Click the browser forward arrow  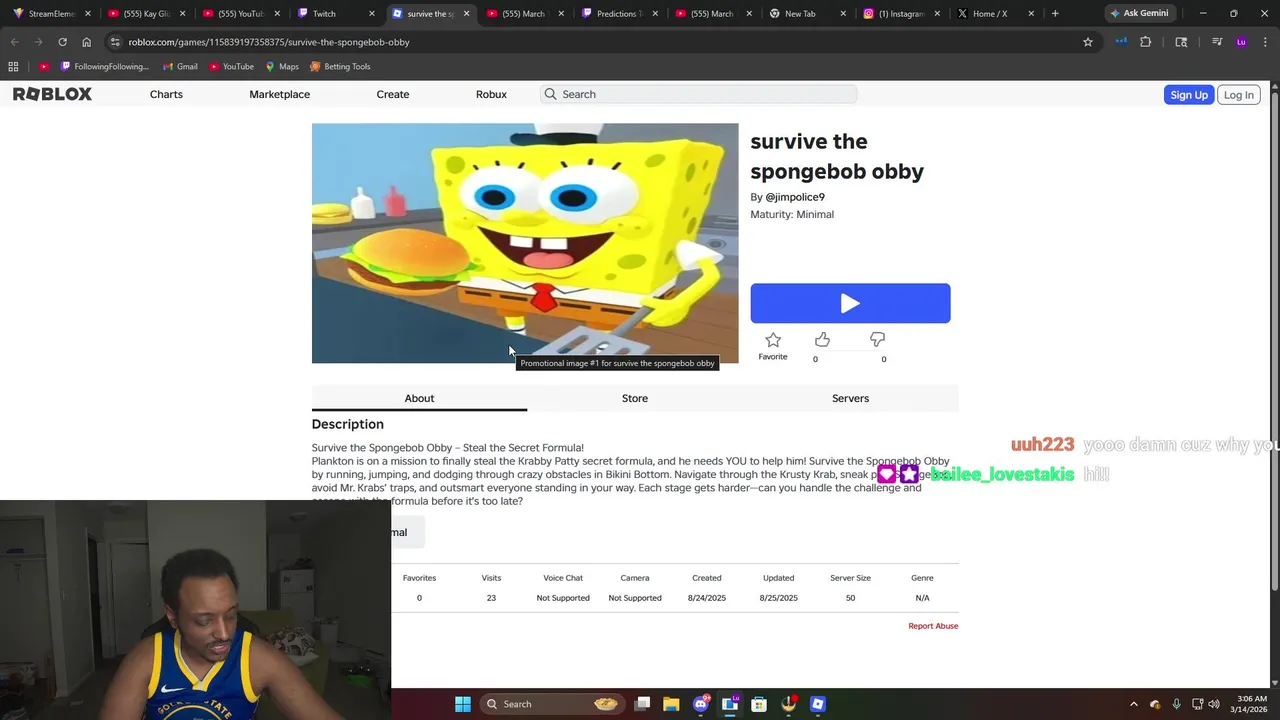click(38, 42)
